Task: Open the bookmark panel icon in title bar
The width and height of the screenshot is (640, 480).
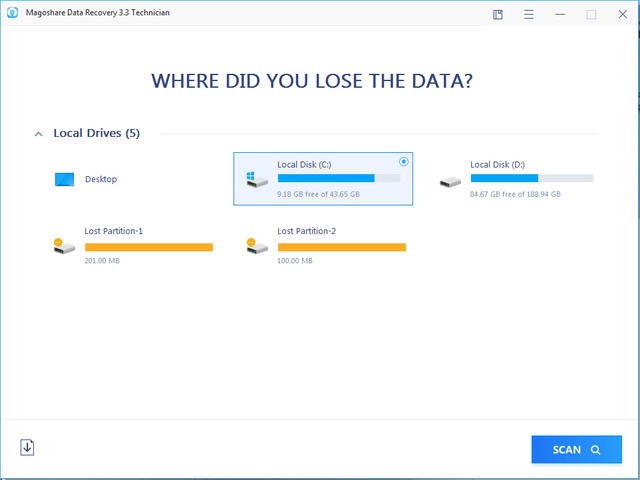Action: click(x=498, y=14)
